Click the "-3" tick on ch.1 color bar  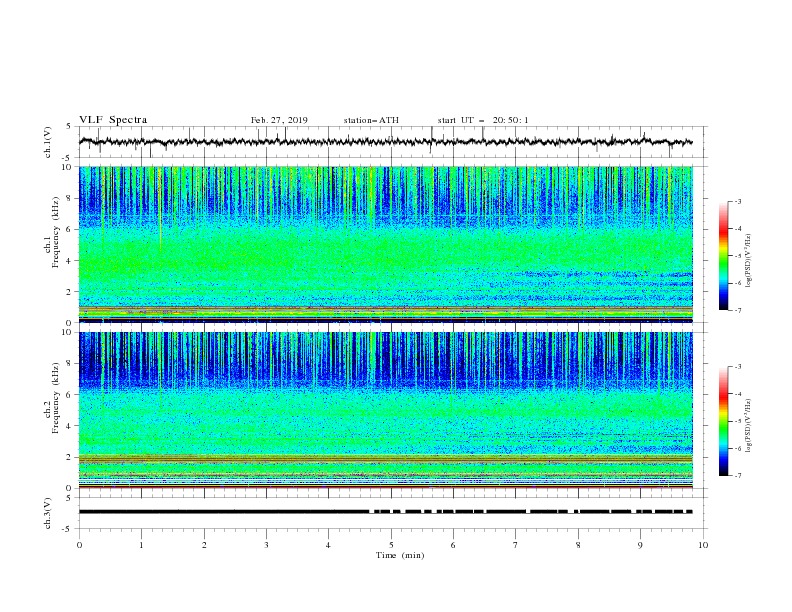[x=738, y=201]
